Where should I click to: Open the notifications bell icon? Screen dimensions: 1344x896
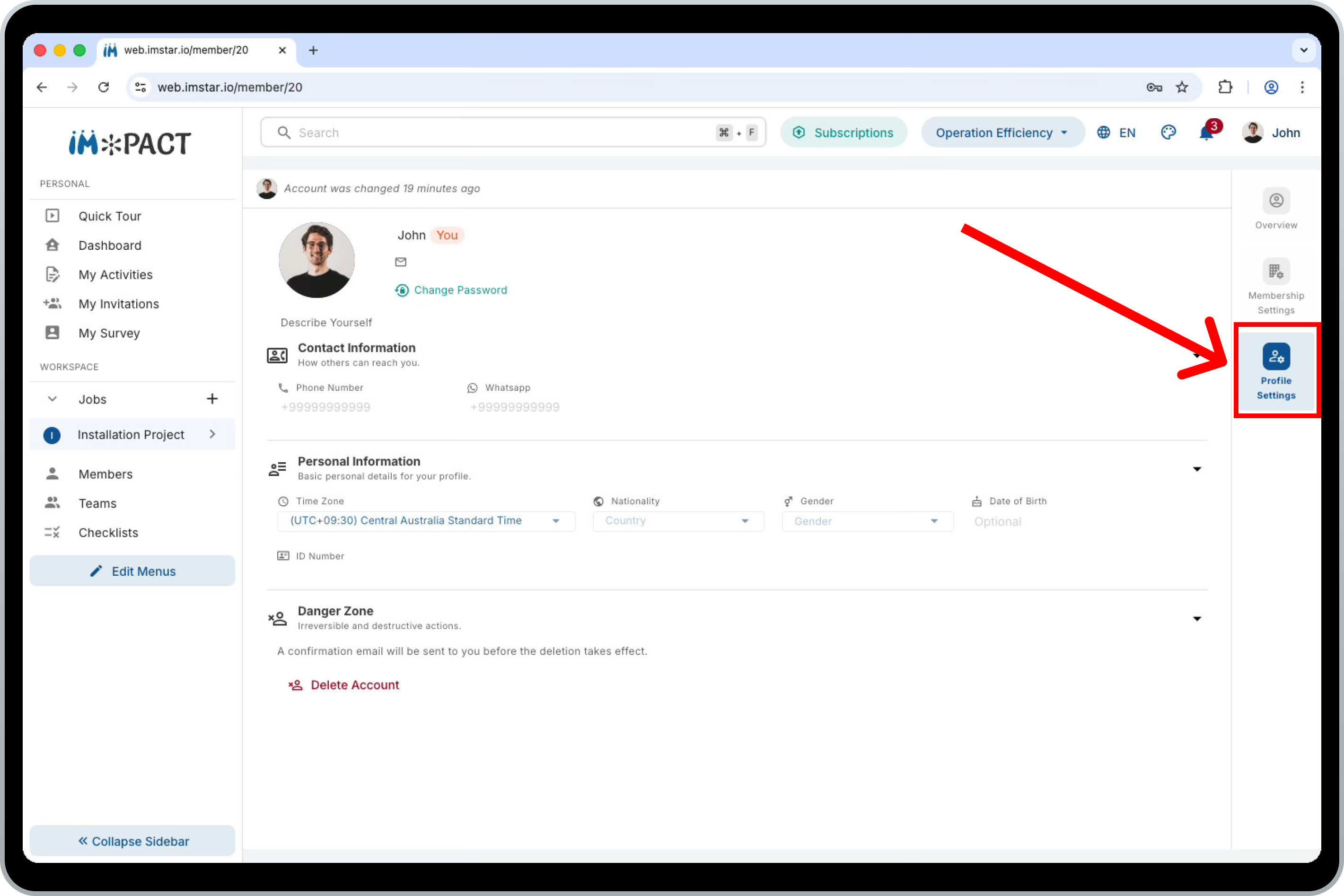(x=1206, y=133)
